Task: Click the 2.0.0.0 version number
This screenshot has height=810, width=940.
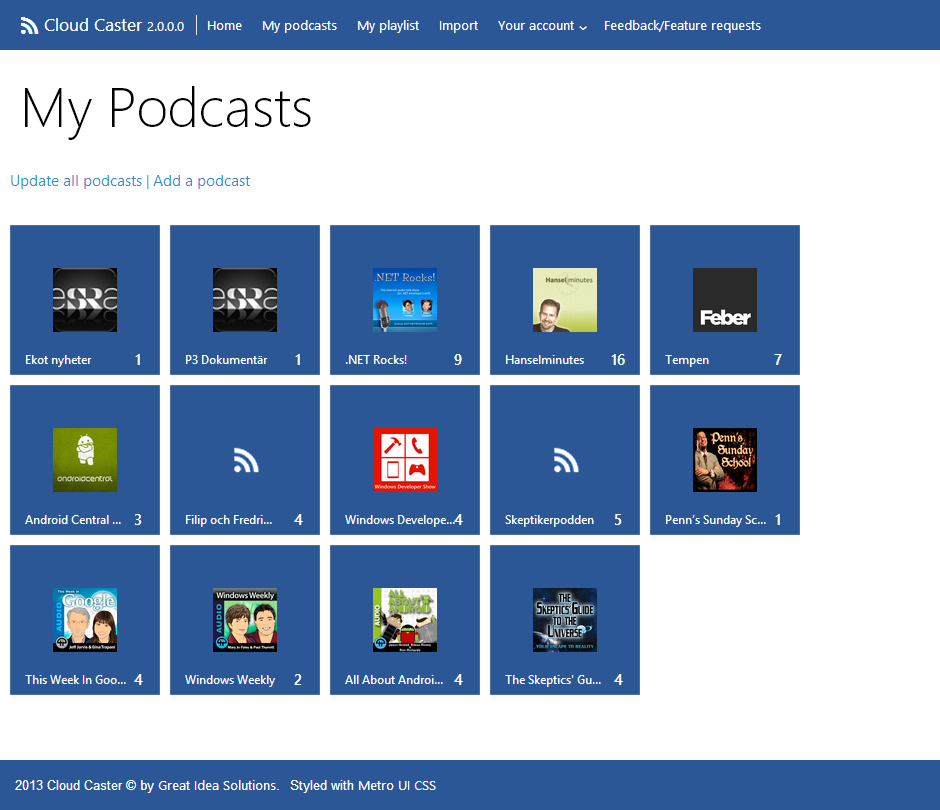Action: pos(165,26)
